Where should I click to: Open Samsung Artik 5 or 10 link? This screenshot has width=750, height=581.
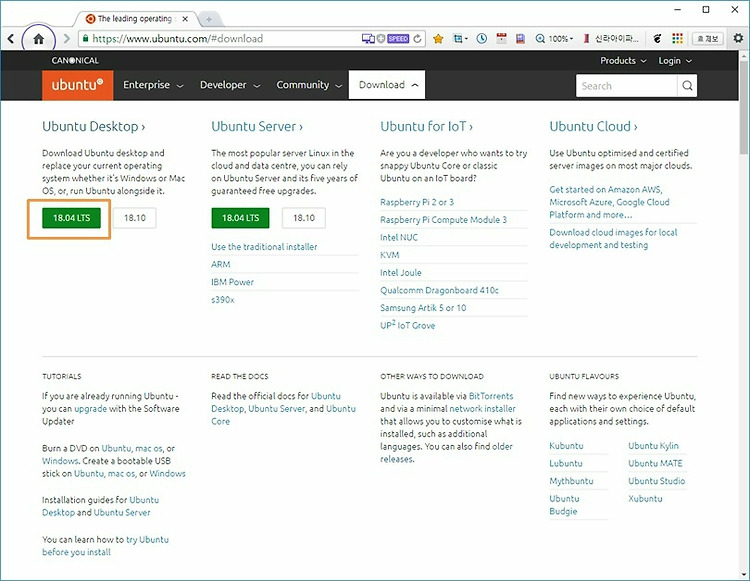(x=423, y=308)
